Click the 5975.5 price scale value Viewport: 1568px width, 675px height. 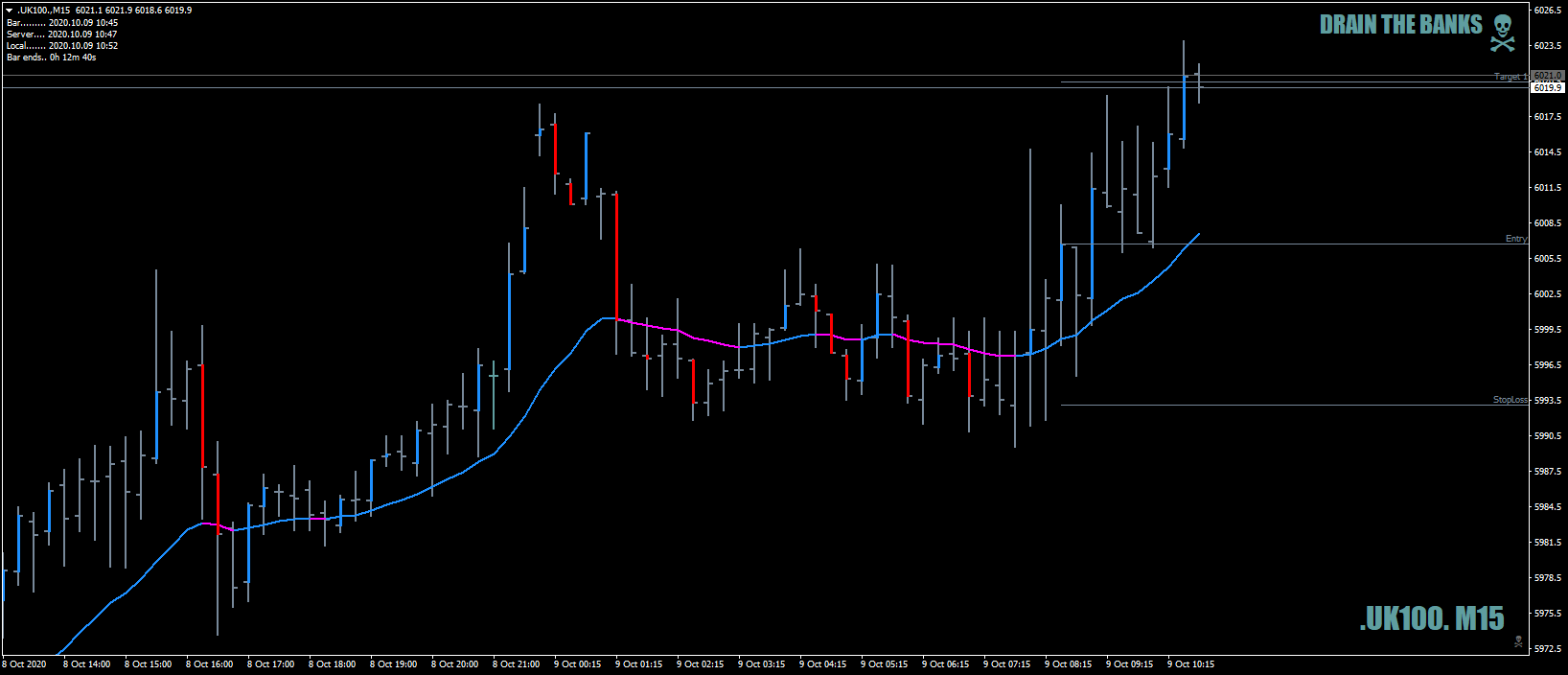click(x=1547, y=613)
